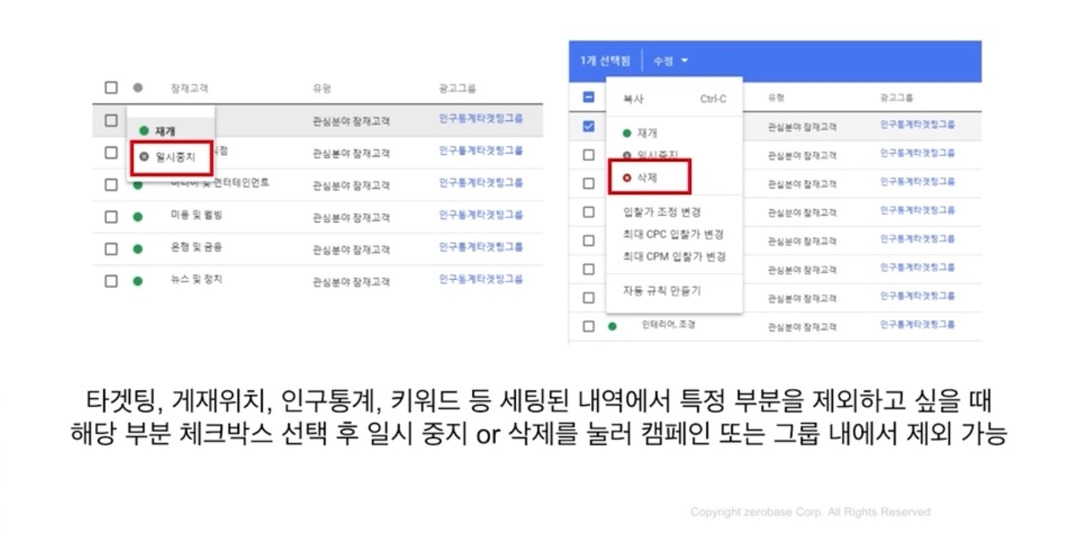
Task: Select 최대 CPC 입찰가 변경 menu entry
Action: (x=674, y=234)
